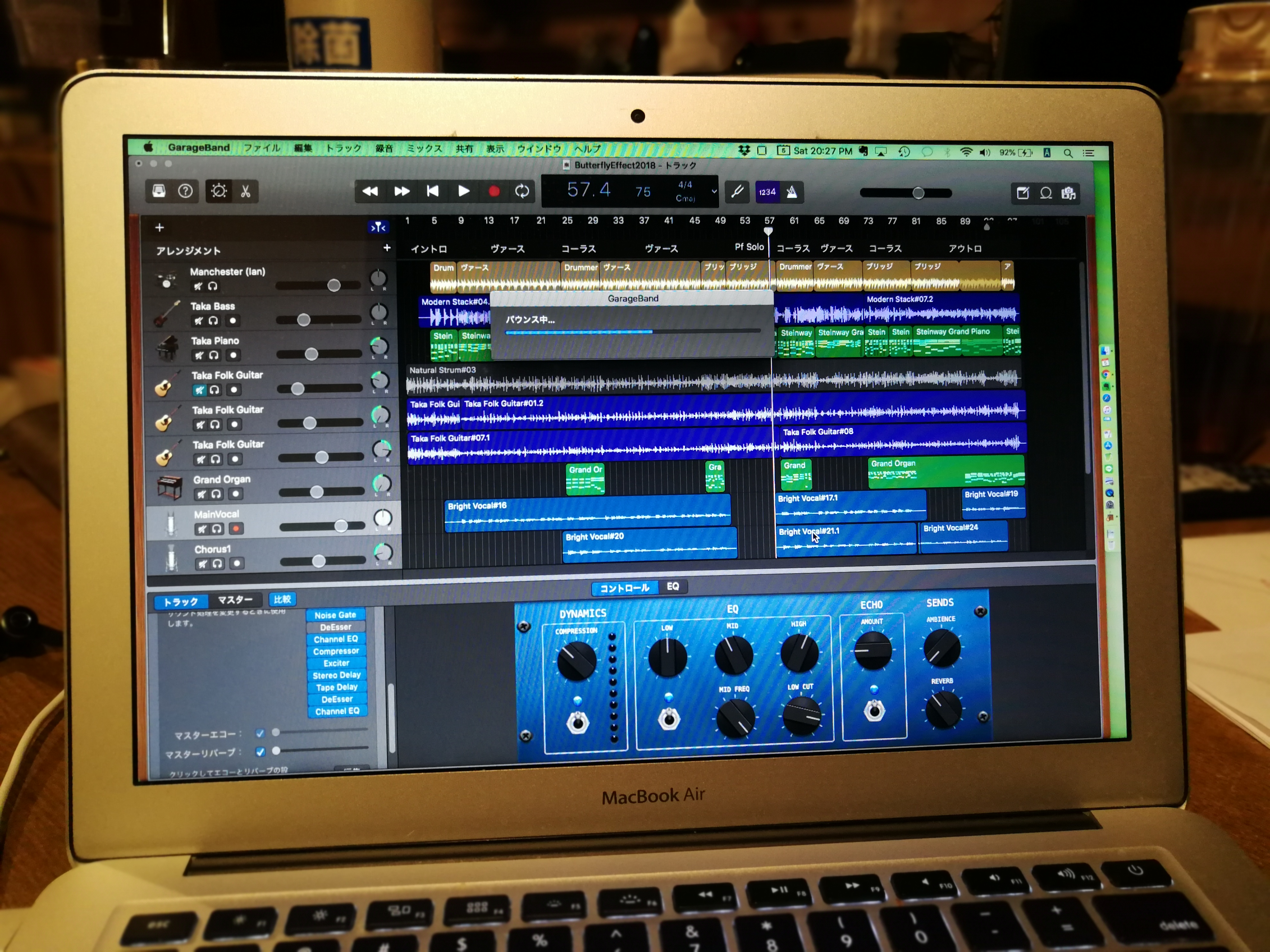This screenshot has height=952, width=1270.
Task: Start playback with the Play button
Action: point(463,191)
